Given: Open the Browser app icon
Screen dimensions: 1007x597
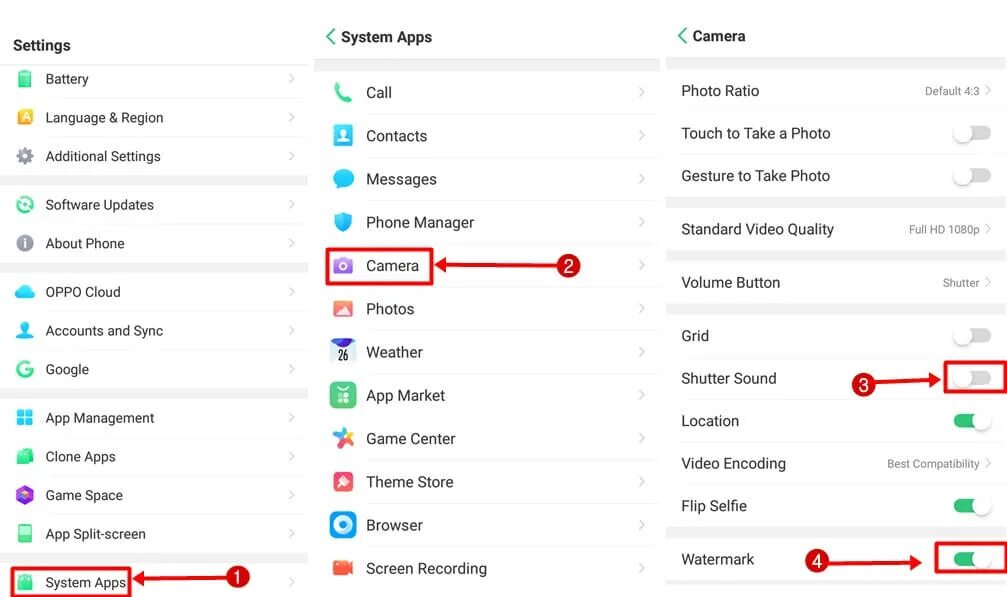Looking at the screenshot, I should tap(343, 525).
